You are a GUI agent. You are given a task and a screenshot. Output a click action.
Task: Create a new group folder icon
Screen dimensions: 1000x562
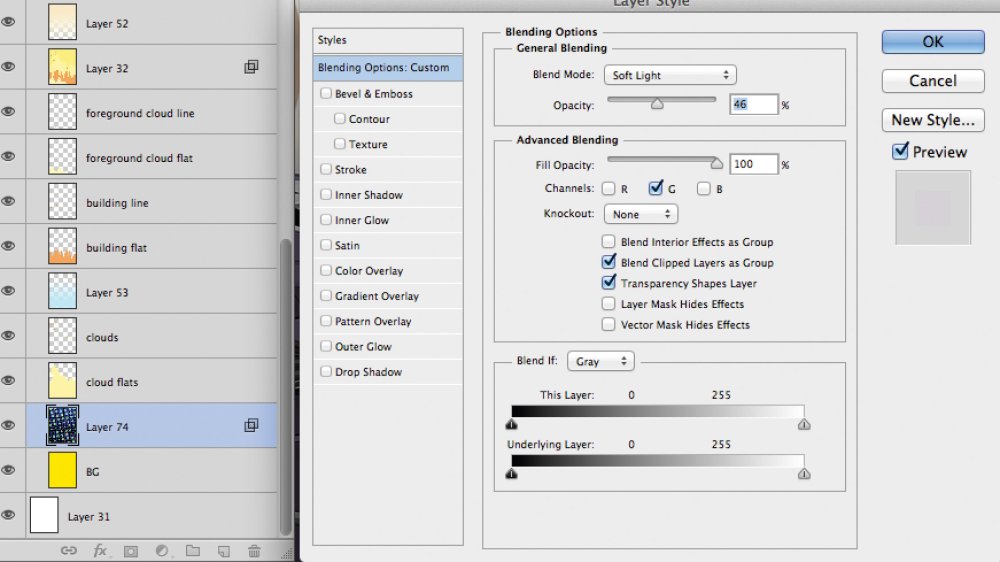coord(193,551)
